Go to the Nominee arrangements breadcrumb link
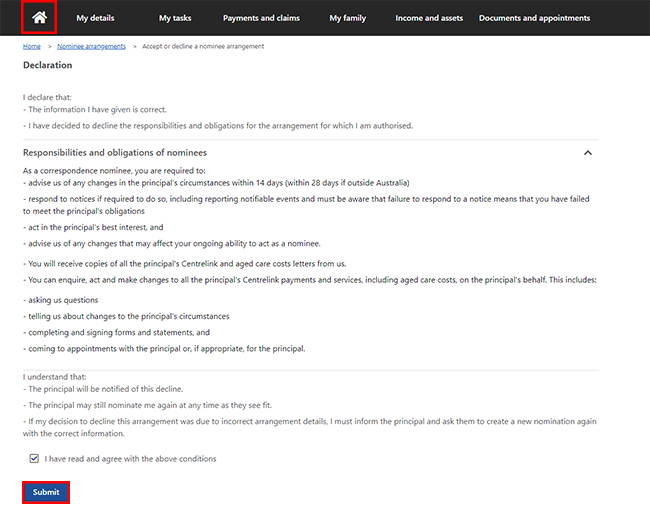 pyautogui.click(x=91, y=46)
